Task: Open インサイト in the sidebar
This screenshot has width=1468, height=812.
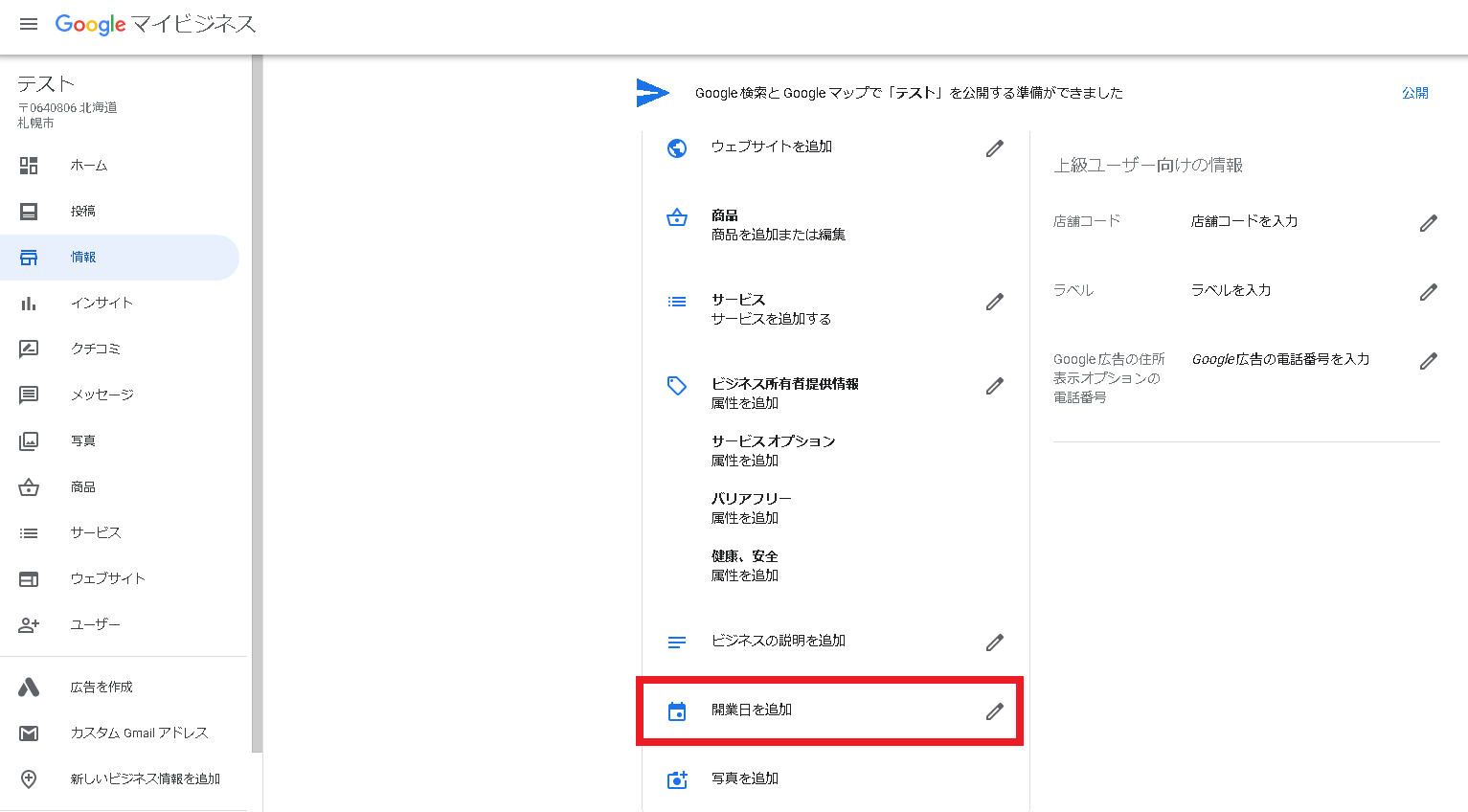Action: [x=120, y=304]
